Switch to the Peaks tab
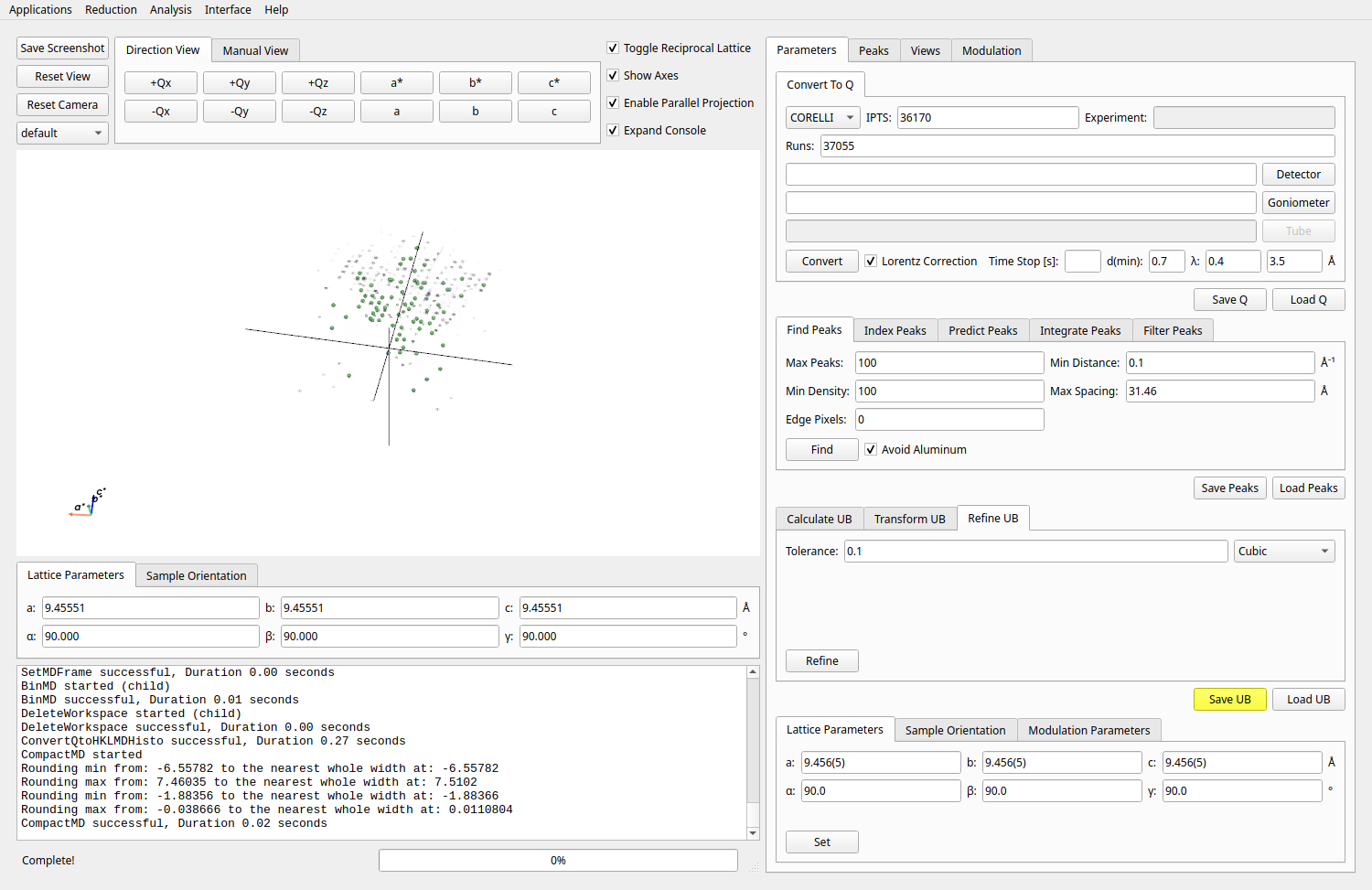This screenshot has width=1372, height=890. [874, 50]
